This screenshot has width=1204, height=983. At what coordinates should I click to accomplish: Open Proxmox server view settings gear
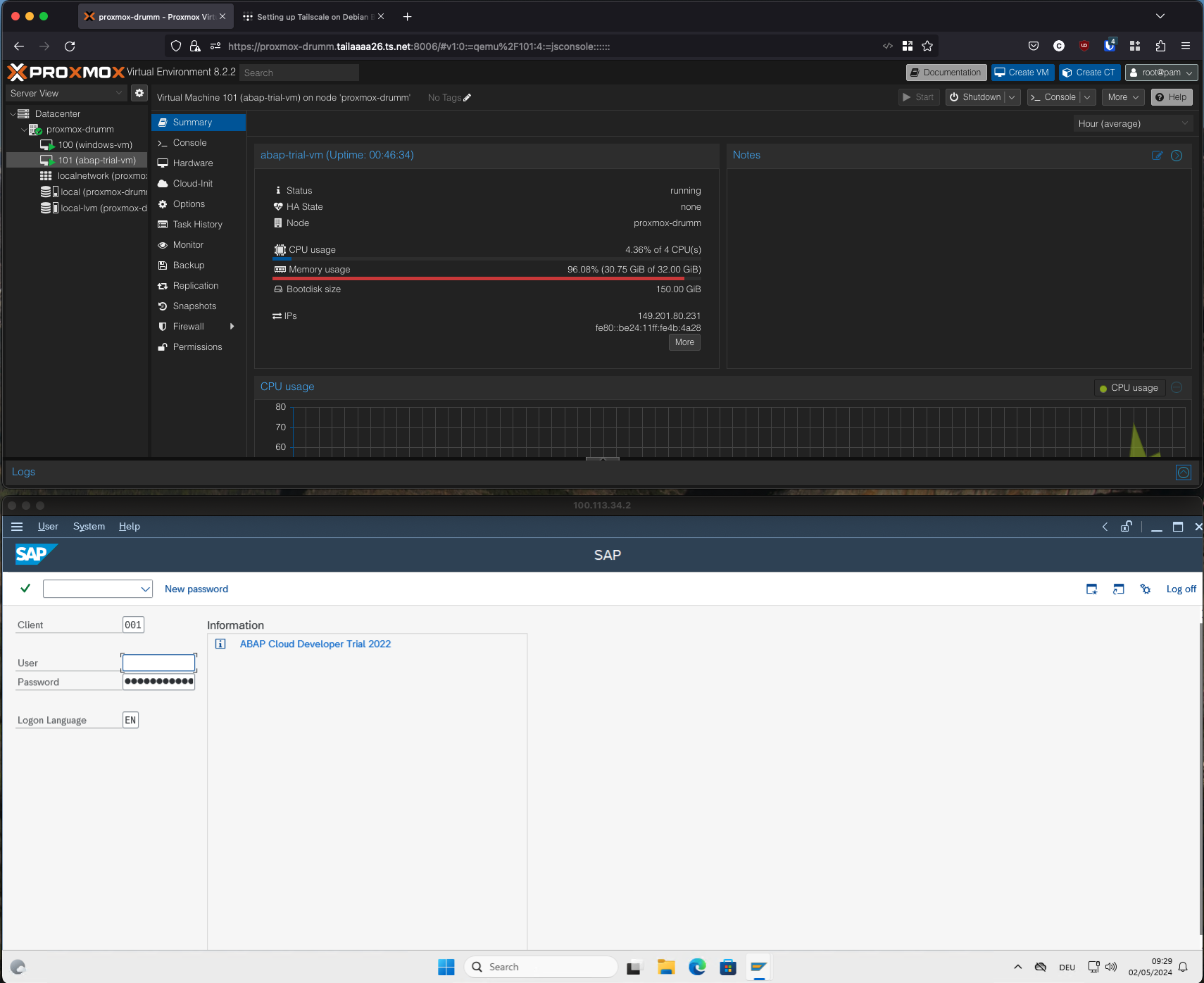click(139, 93)
